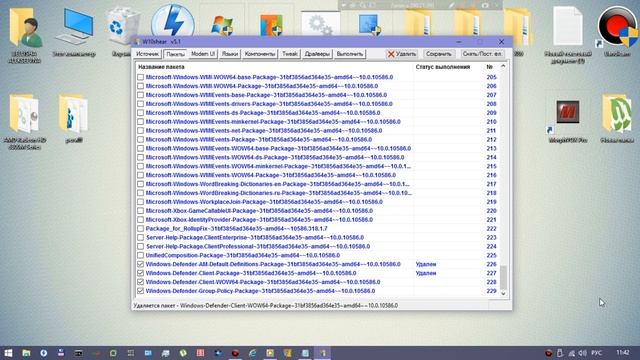640x360 pixels.
Task: Launch the blue lightning bolt desktop icon
Action: pyautogui.click(x=173, y=21)
